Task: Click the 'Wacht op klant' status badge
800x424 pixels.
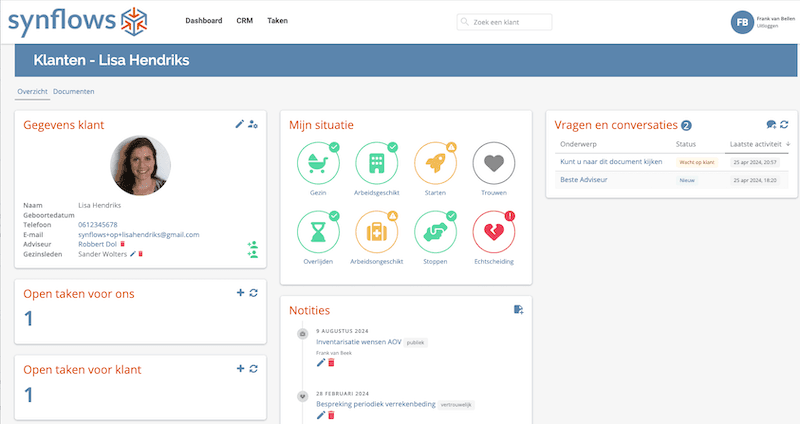Action: click(x=696, y=162)
